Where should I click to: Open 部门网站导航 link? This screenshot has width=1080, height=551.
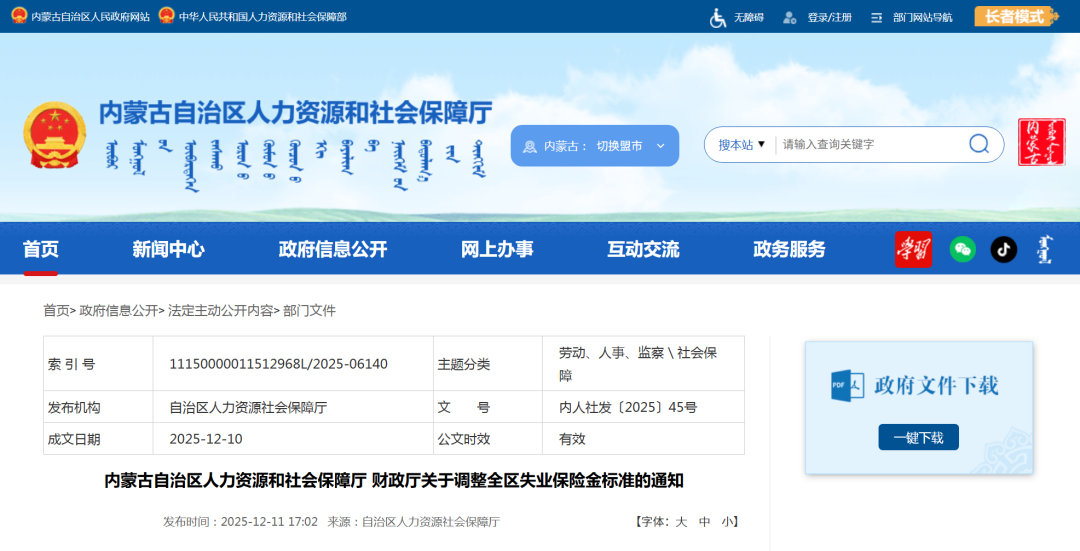(923, 17)
